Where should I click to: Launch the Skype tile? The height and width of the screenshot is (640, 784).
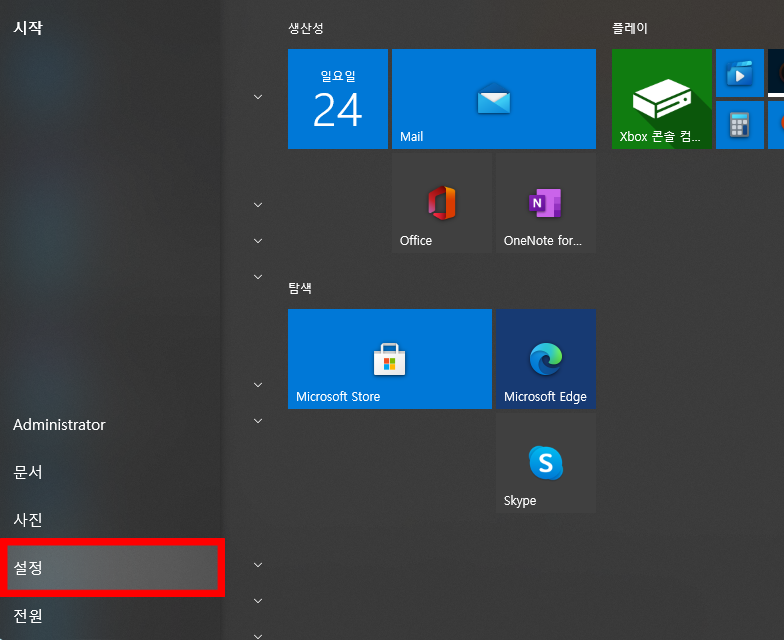click(x=546, y=462)
